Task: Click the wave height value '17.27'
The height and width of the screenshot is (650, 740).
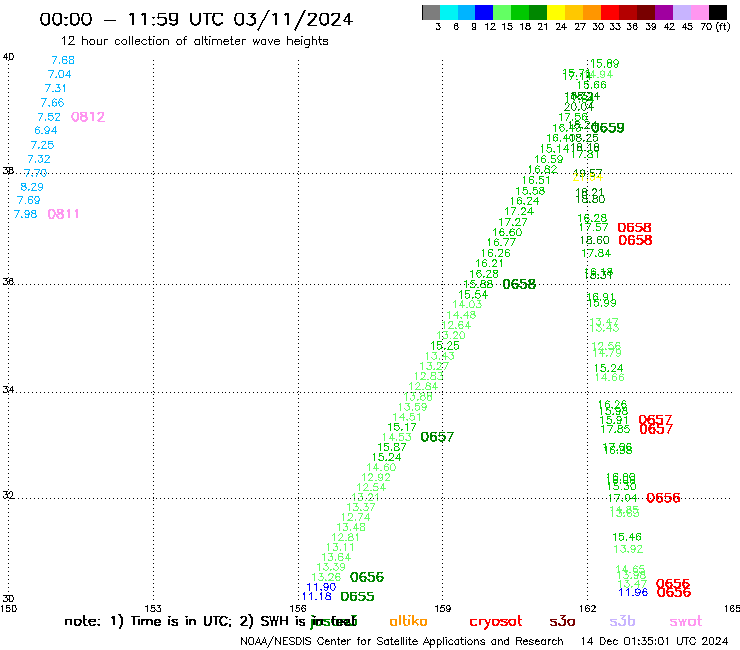Action: (513, 222)
